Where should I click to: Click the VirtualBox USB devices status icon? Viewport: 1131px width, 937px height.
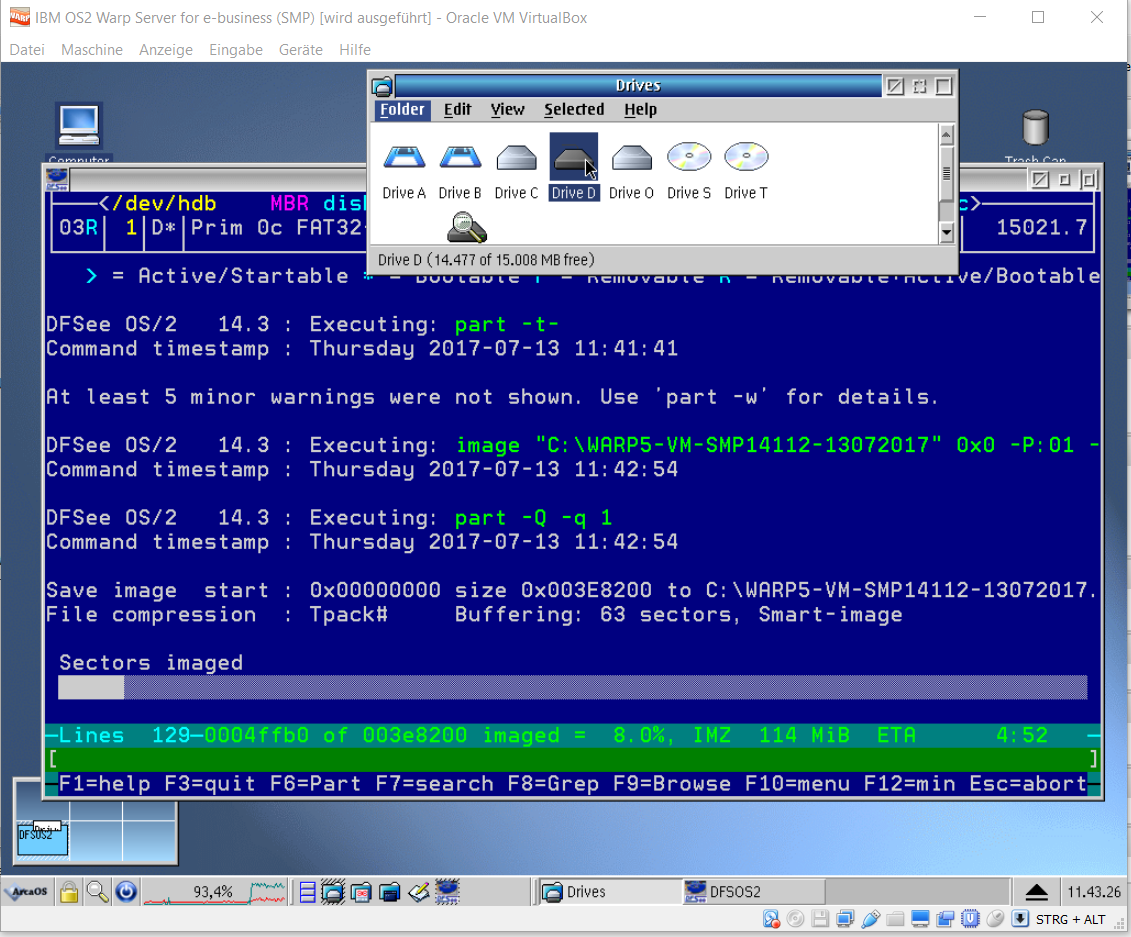tap(871, 919)
